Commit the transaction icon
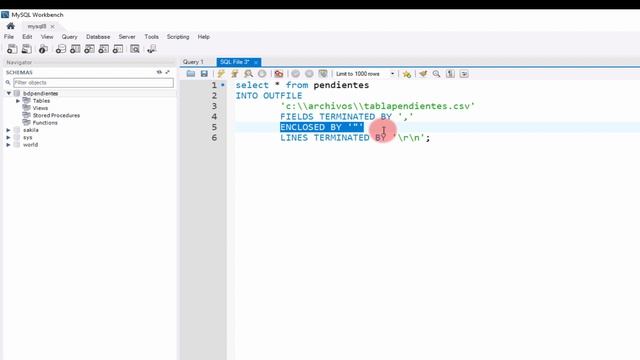This screenshot has height=360, width=640. pyautogui.click(x=296, y=74)
